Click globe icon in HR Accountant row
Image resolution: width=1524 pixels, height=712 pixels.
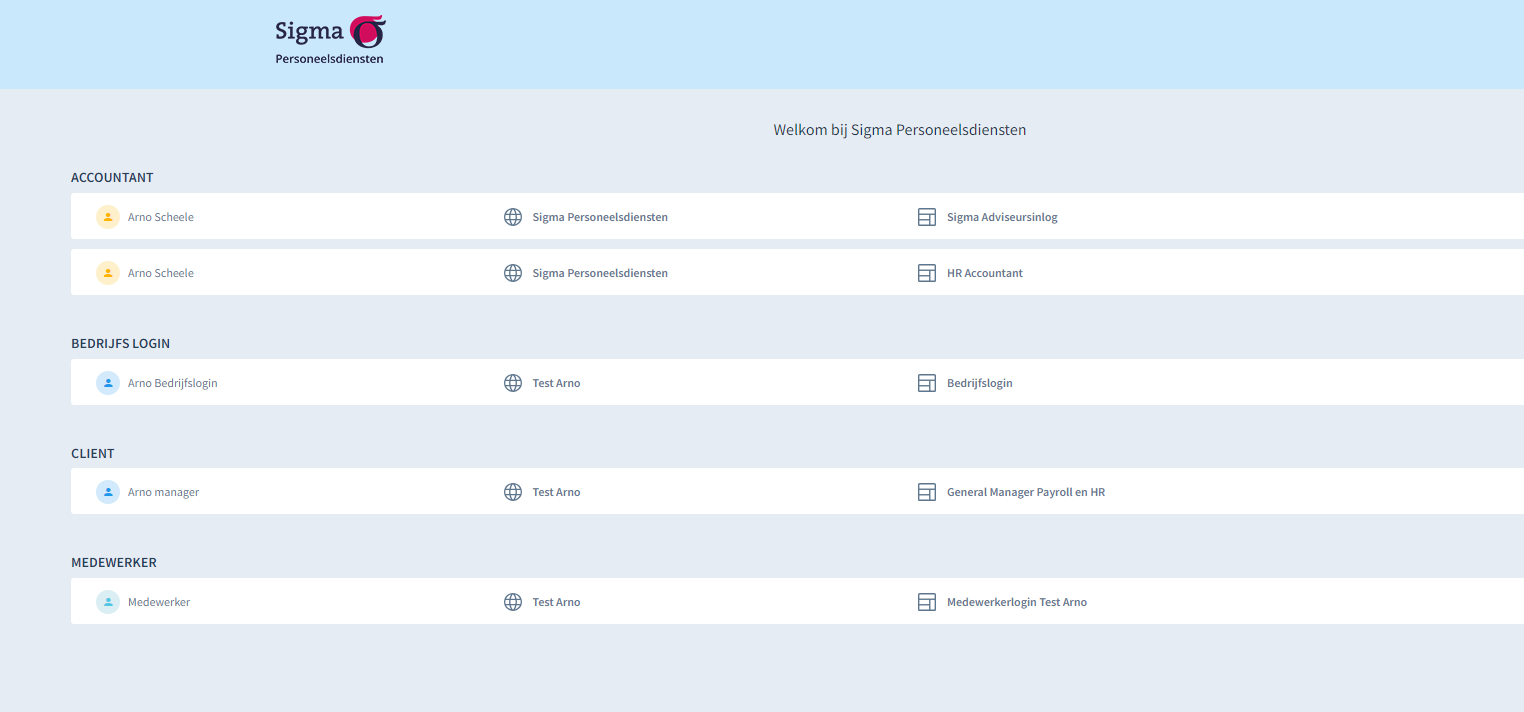[513, 273]
